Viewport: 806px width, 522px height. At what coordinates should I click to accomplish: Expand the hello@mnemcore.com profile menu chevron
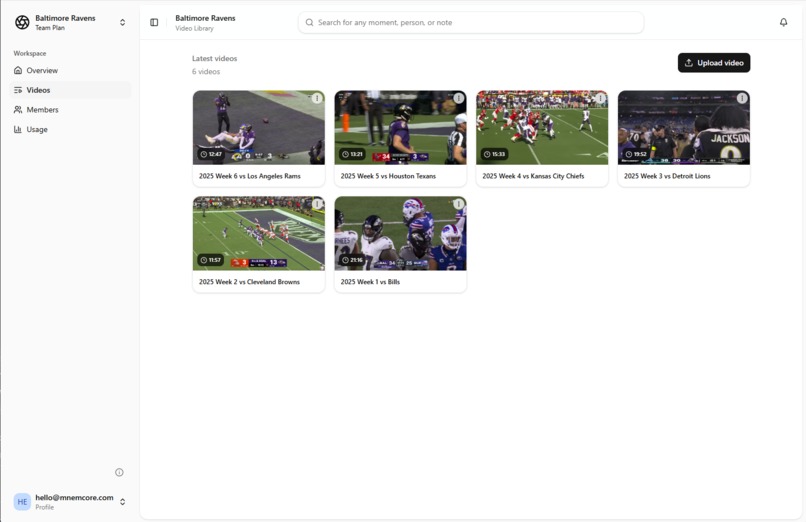tap(122, 502)
